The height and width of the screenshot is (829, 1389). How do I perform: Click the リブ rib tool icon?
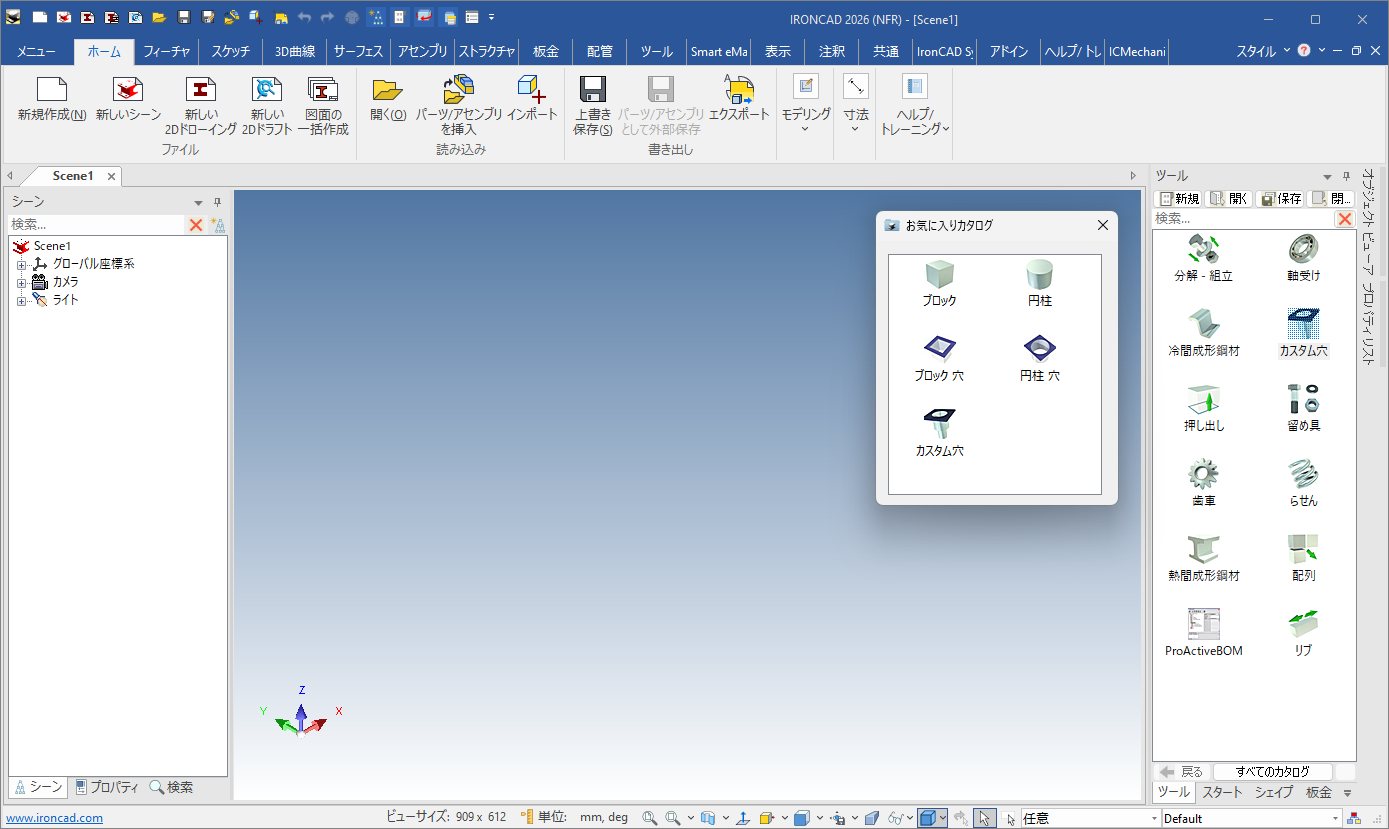point(1303,623)
